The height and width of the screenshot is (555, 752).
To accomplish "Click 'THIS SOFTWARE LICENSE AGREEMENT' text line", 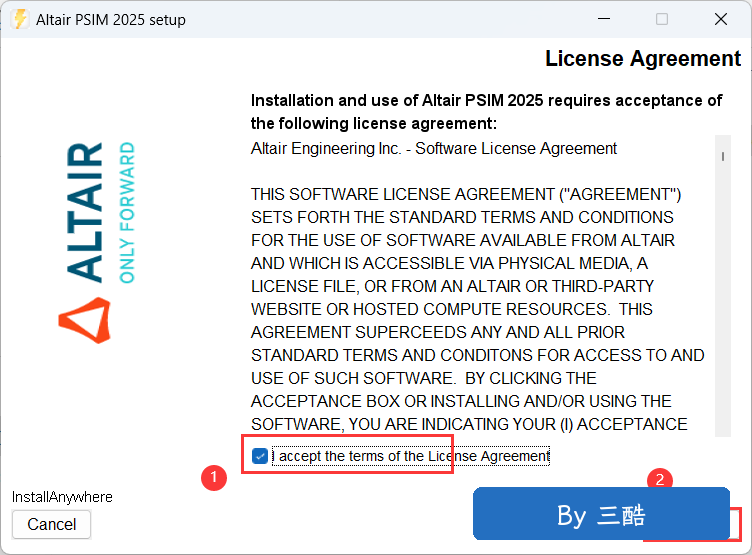I will [466, 194].
